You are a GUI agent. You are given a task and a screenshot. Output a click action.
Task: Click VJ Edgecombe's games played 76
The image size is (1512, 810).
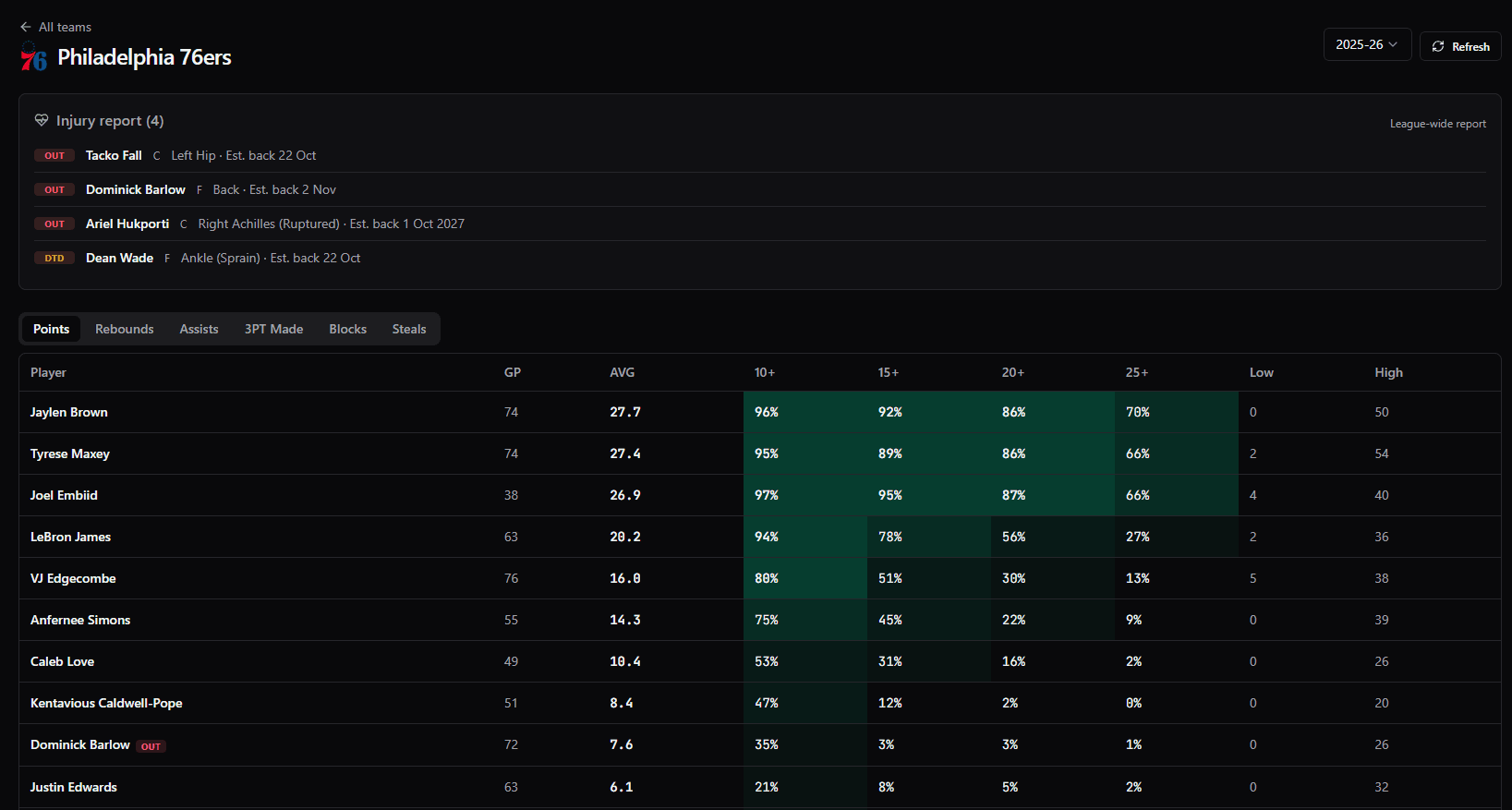point(512,578)
